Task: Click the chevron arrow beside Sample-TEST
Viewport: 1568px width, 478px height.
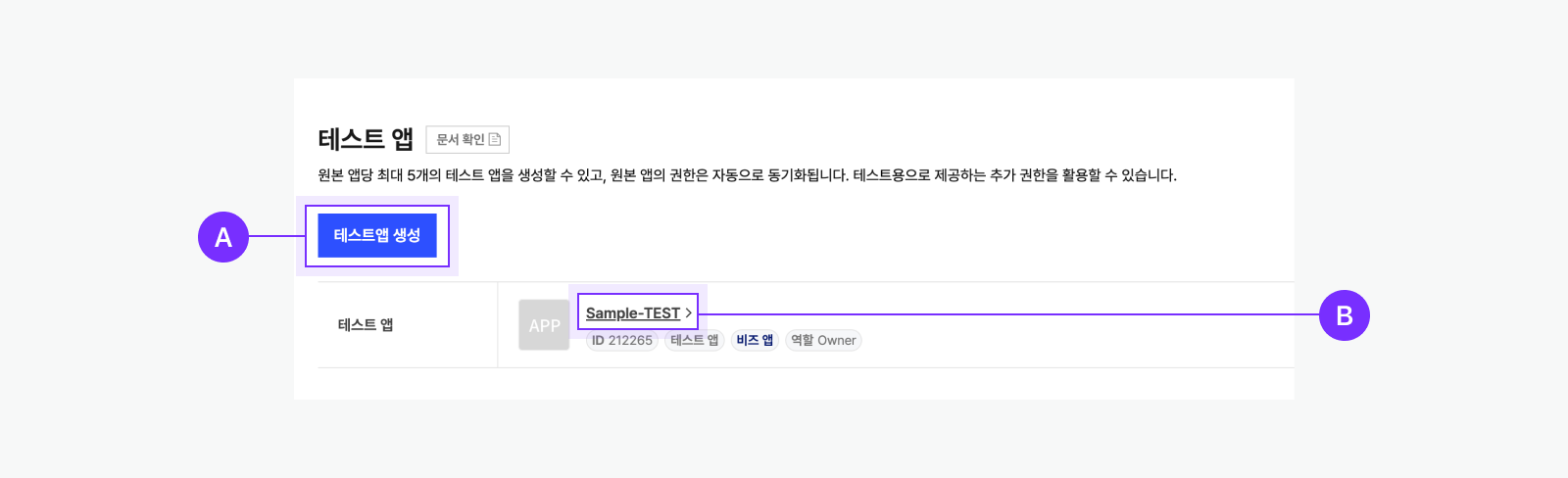Action: 689,312
